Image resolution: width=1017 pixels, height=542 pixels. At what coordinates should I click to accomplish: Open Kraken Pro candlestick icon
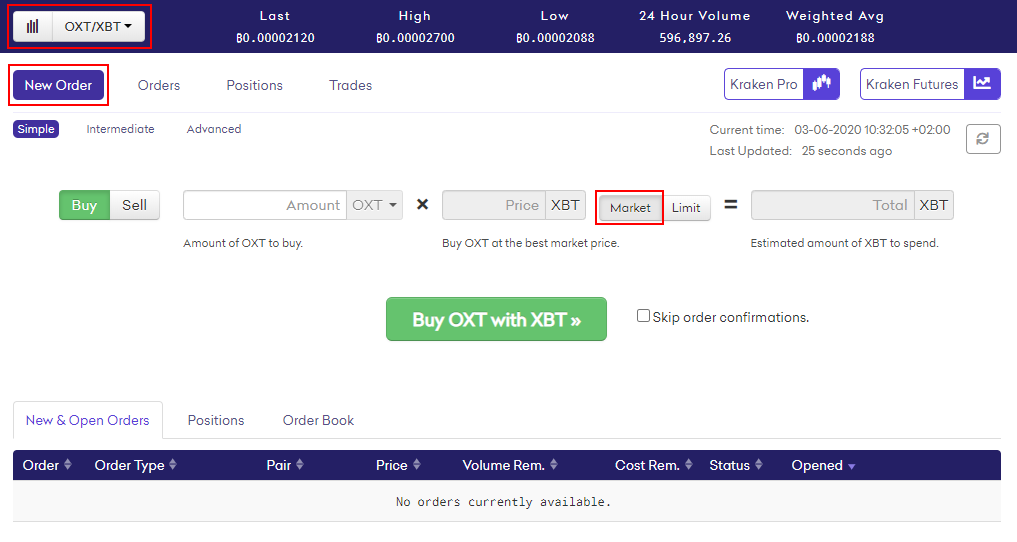coord(821,84)
